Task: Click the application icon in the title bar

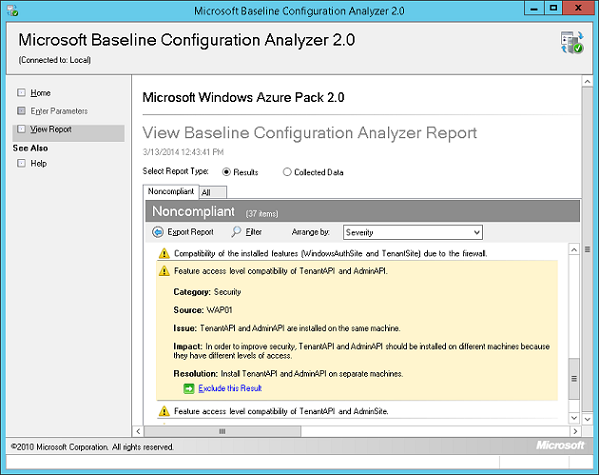Action: (12, 10)
